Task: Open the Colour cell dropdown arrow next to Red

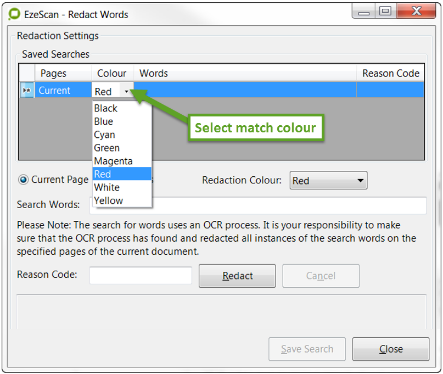Action: point(126,91)
